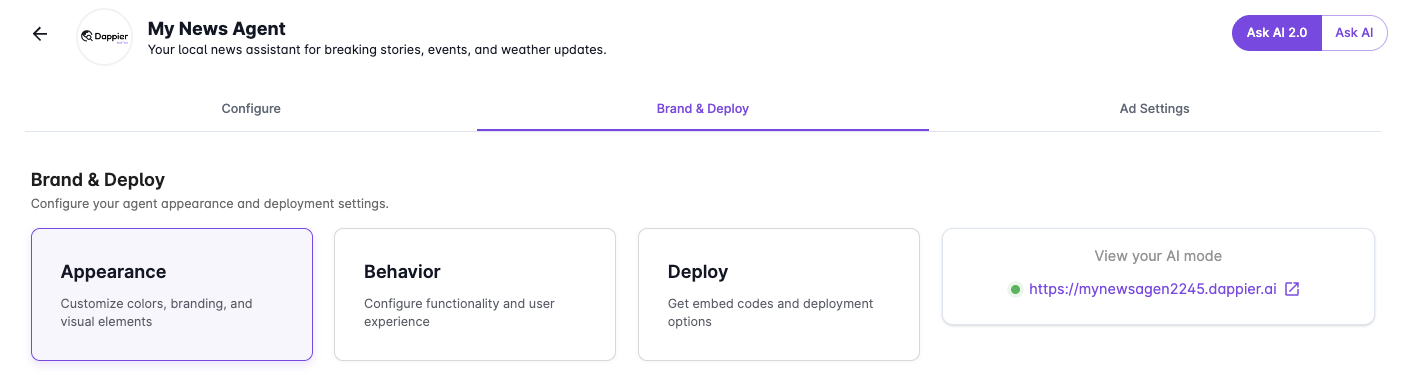Image resolution: width=1403 pixels, height=375 pixels.
Task: Open the external link icon beside the URL
Action: [x=1292, y=289]
